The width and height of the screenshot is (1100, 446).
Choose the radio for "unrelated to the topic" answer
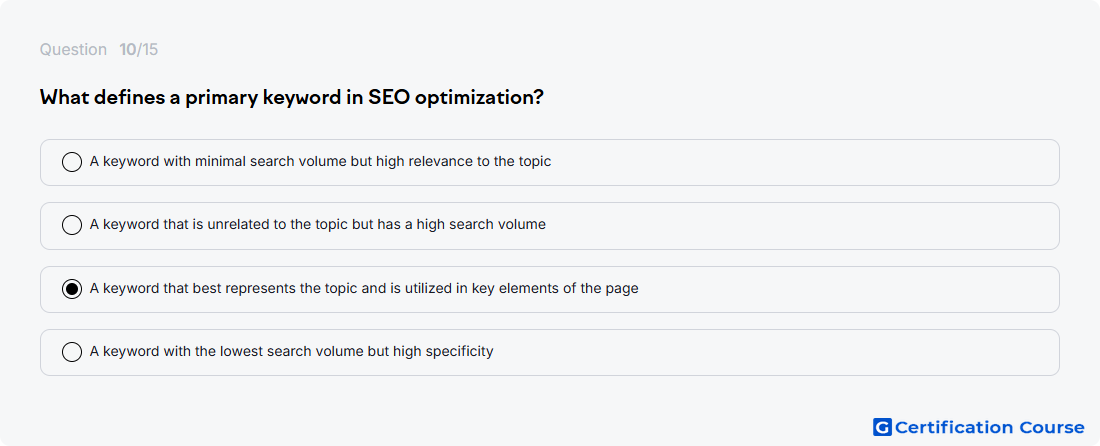point(72,225)
